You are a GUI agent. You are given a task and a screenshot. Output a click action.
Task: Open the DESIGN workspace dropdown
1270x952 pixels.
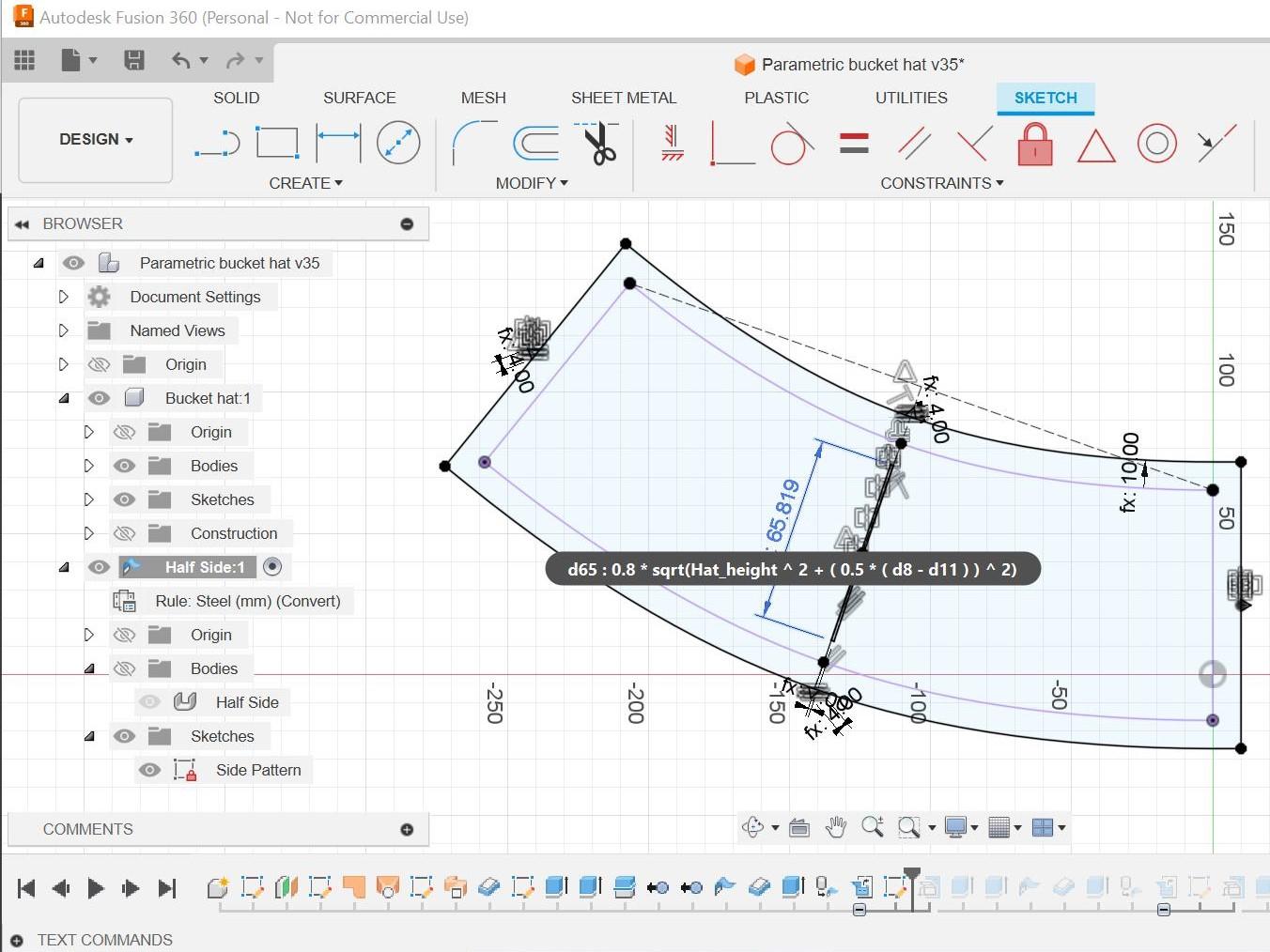click(96, 139)
